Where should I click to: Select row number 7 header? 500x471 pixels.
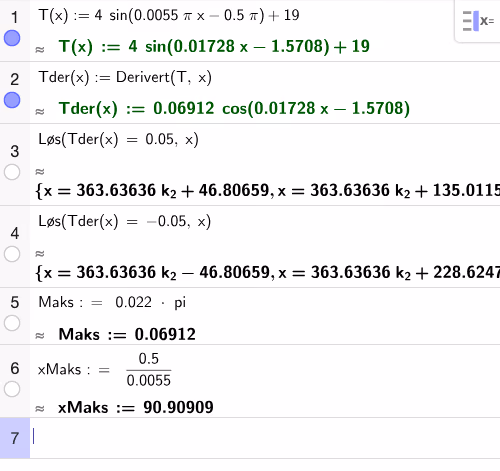[x=14, y=438]
